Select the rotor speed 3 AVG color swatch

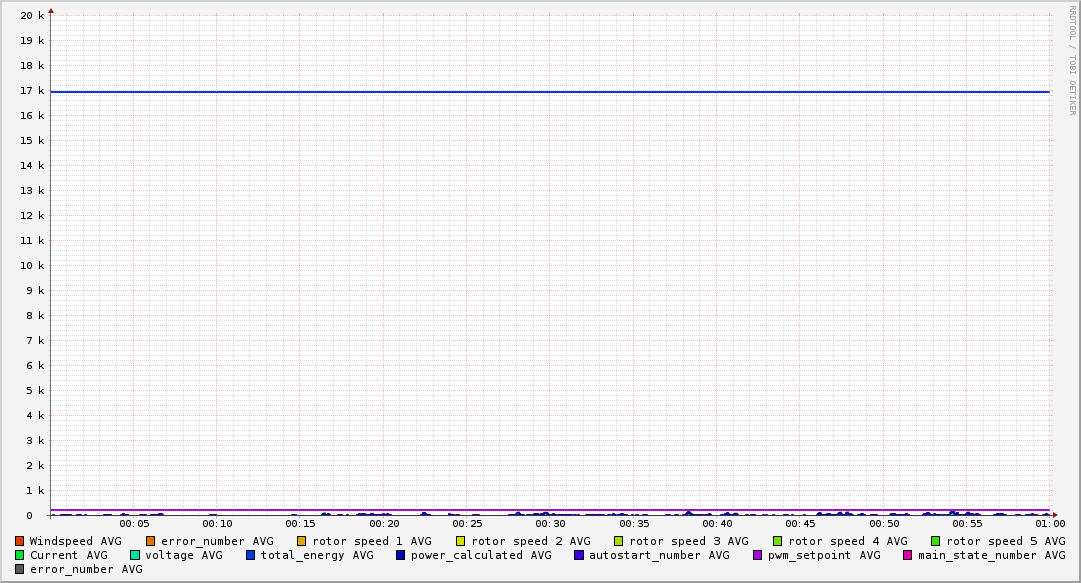[619, 541]
